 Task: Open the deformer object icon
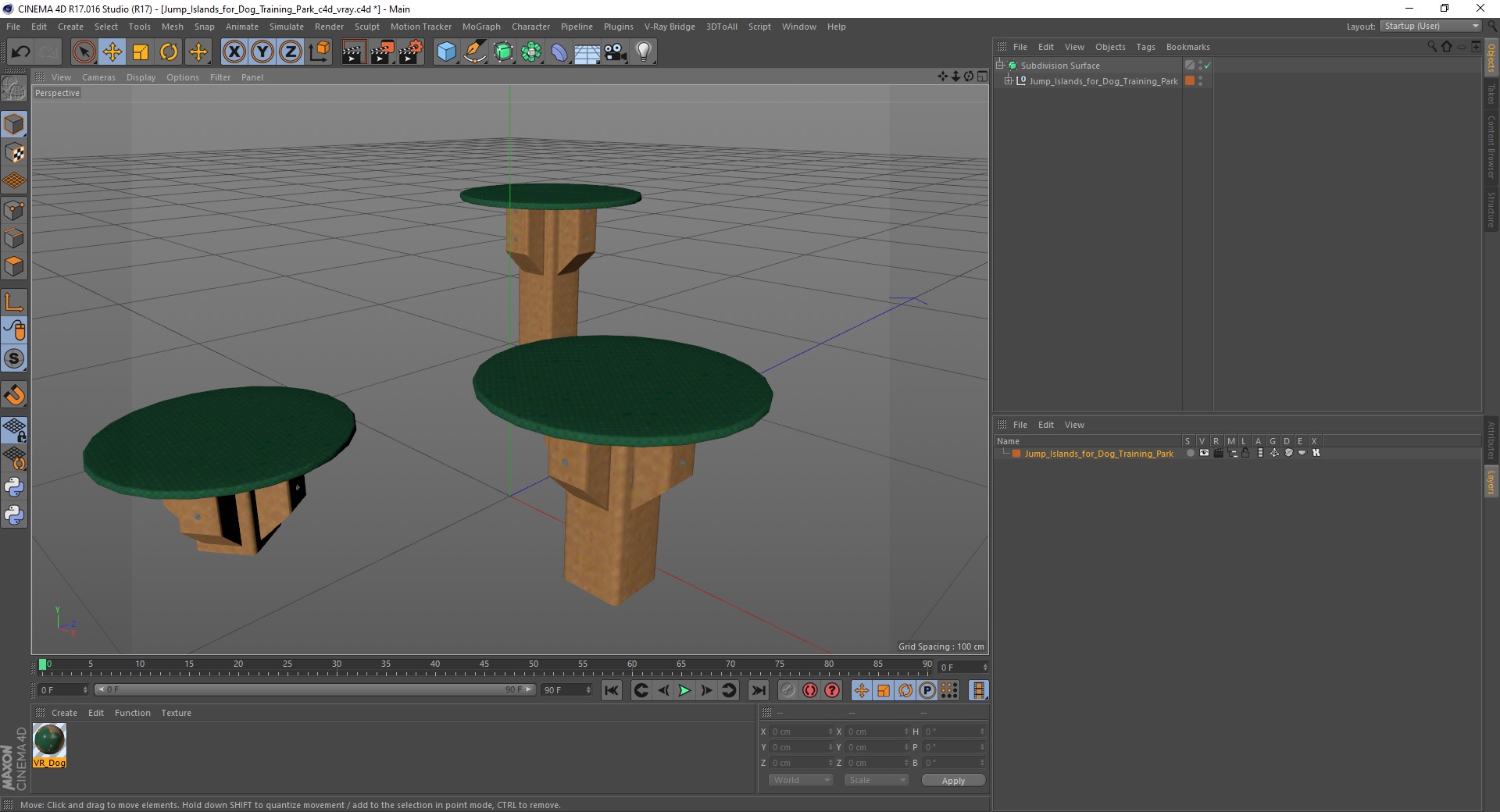tap(559, 52)
